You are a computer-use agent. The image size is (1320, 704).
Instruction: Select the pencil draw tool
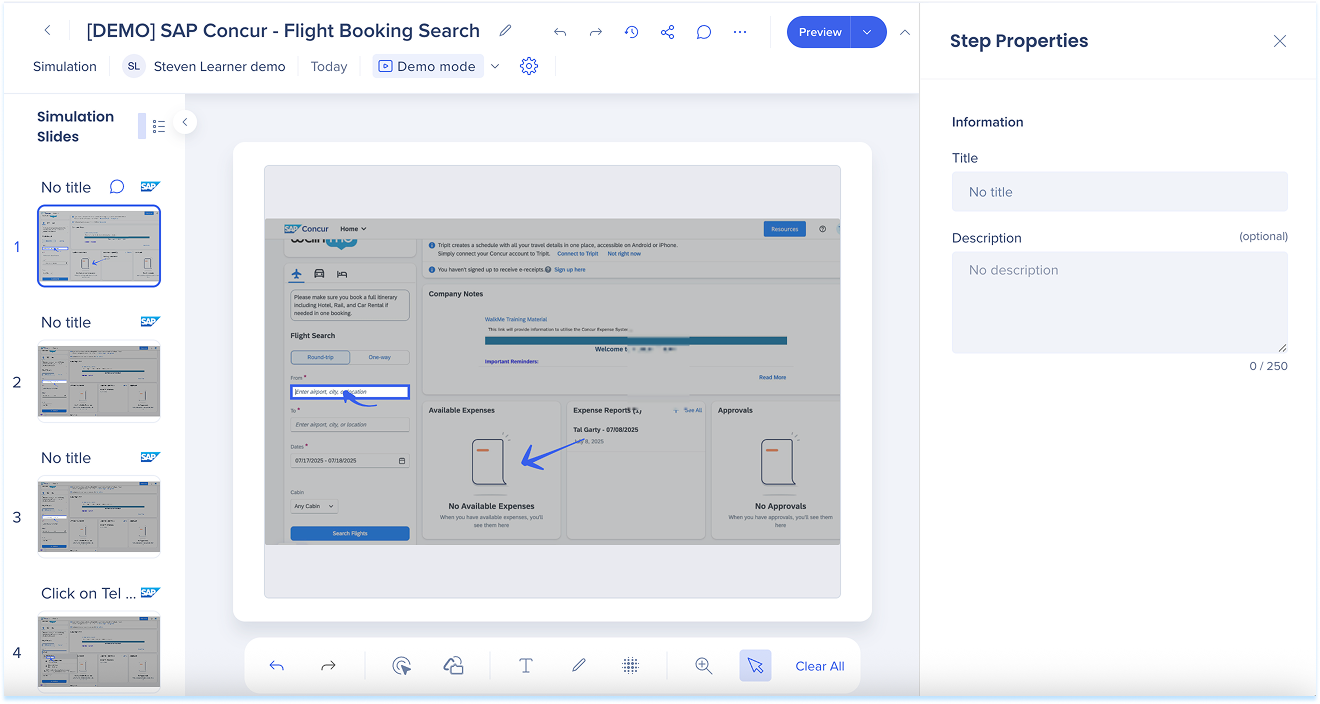coord(578,666)
